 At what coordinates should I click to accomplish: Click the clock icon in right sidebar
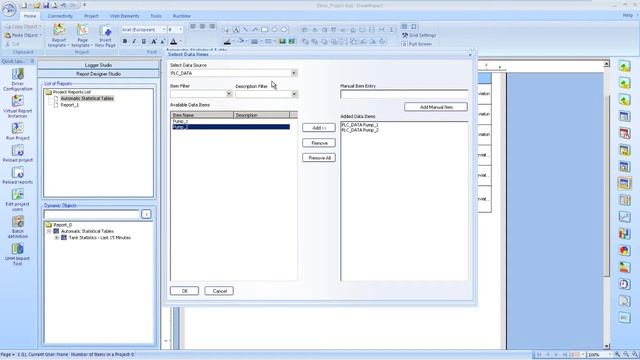(624, 284)
